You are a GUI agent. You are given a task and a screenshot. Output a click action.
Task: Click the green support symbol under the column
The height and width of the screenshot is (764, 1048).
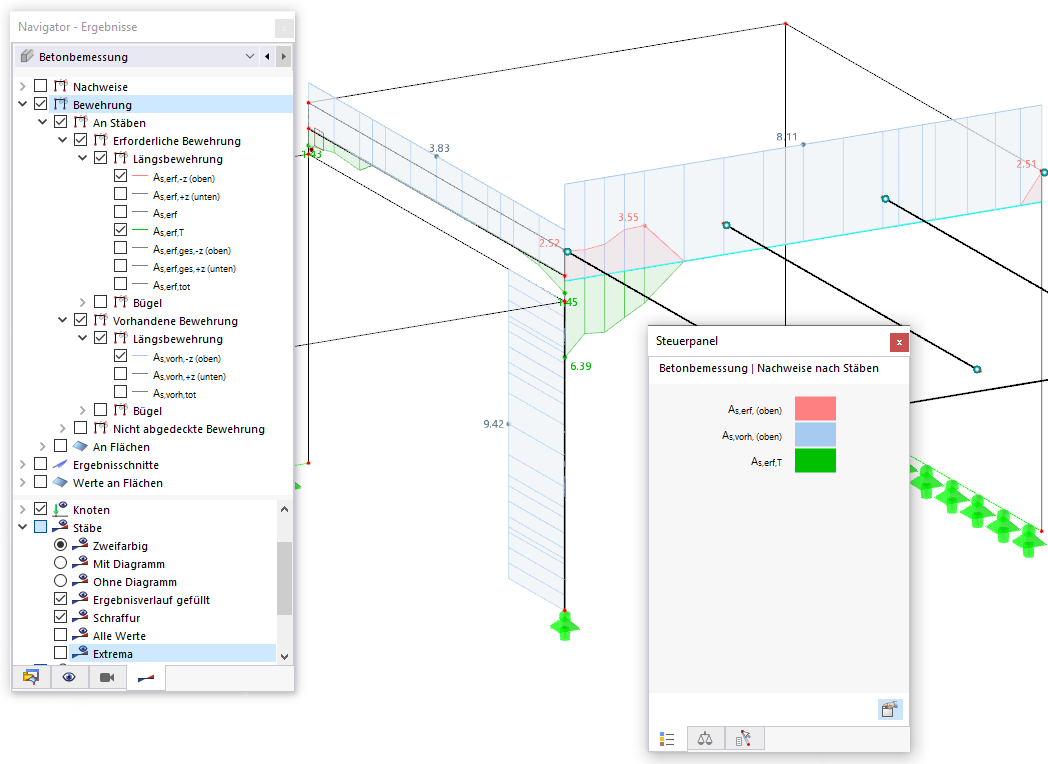pos(565,626)
